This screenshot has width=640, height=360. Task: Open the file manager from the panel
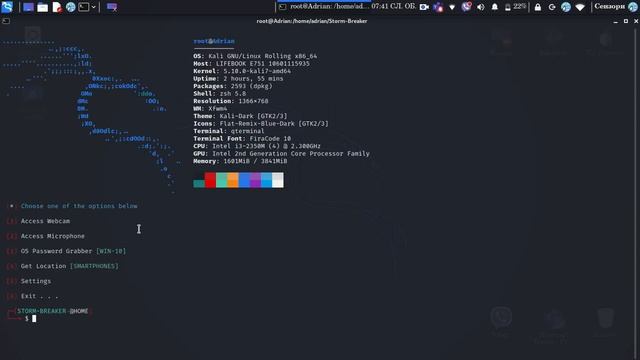pos(42,7)
